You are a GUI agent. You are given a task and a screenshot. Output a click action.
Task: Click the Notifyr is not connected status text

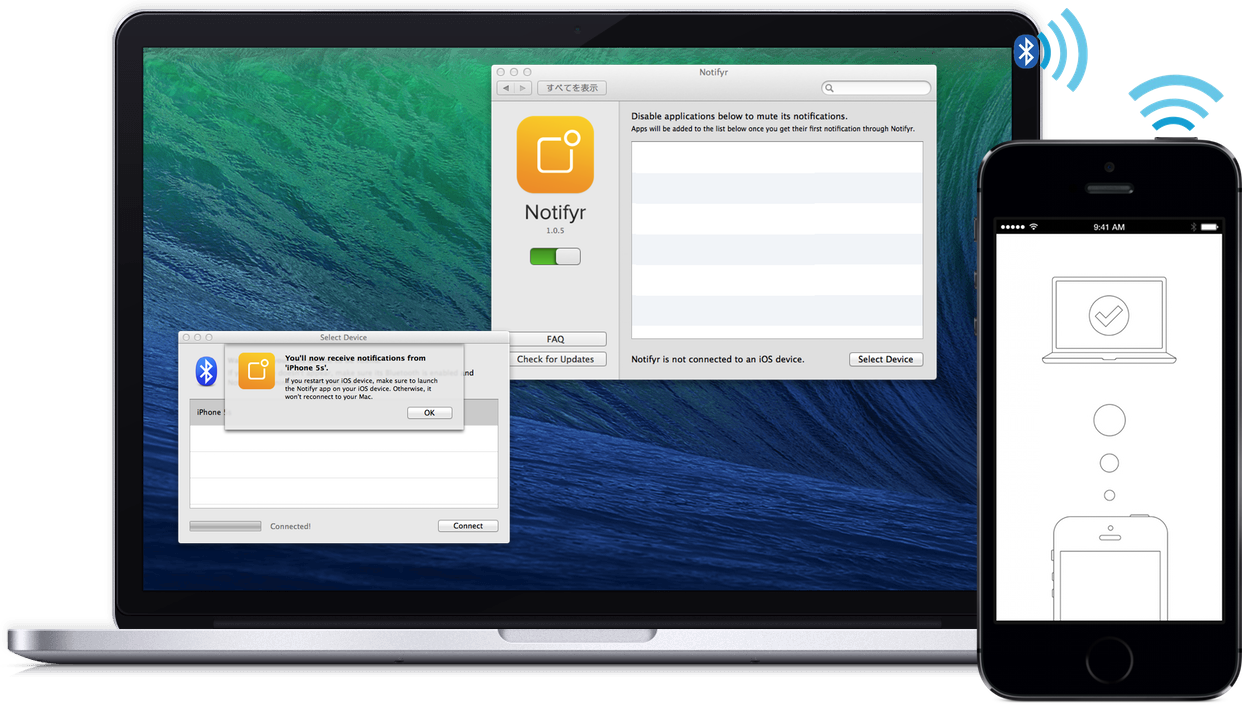[x=718, y=359]
